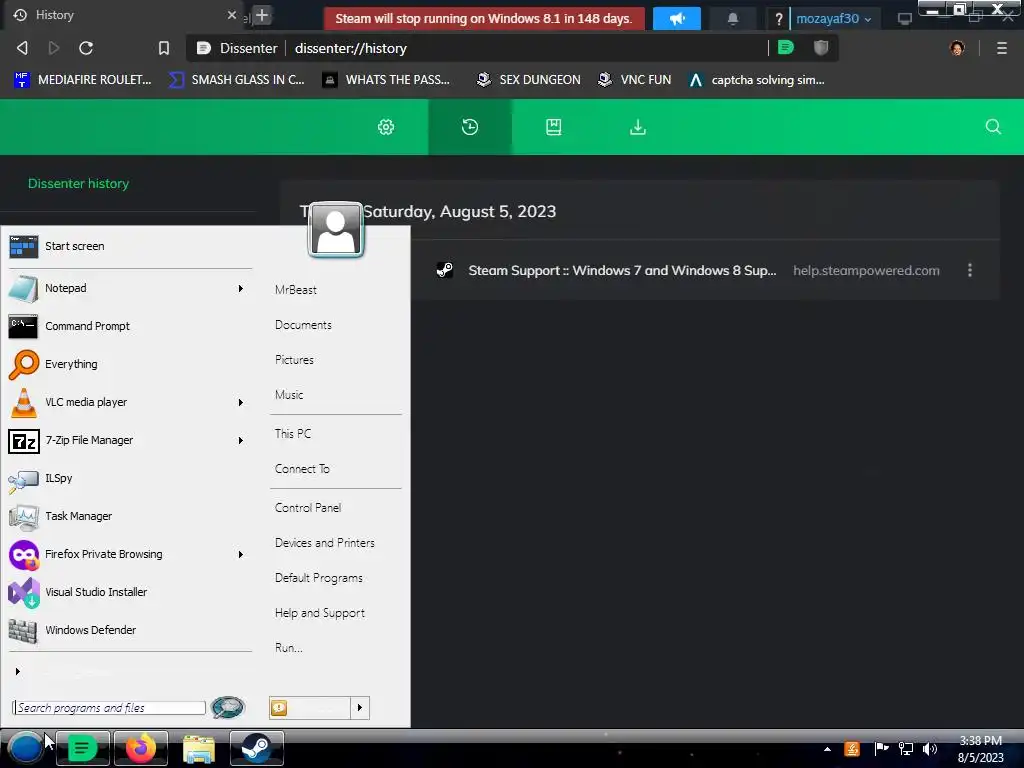Expand the mozayaf30 account dropdown
This screenshot has height=768, width=1024.
click(x=833, y=19)
